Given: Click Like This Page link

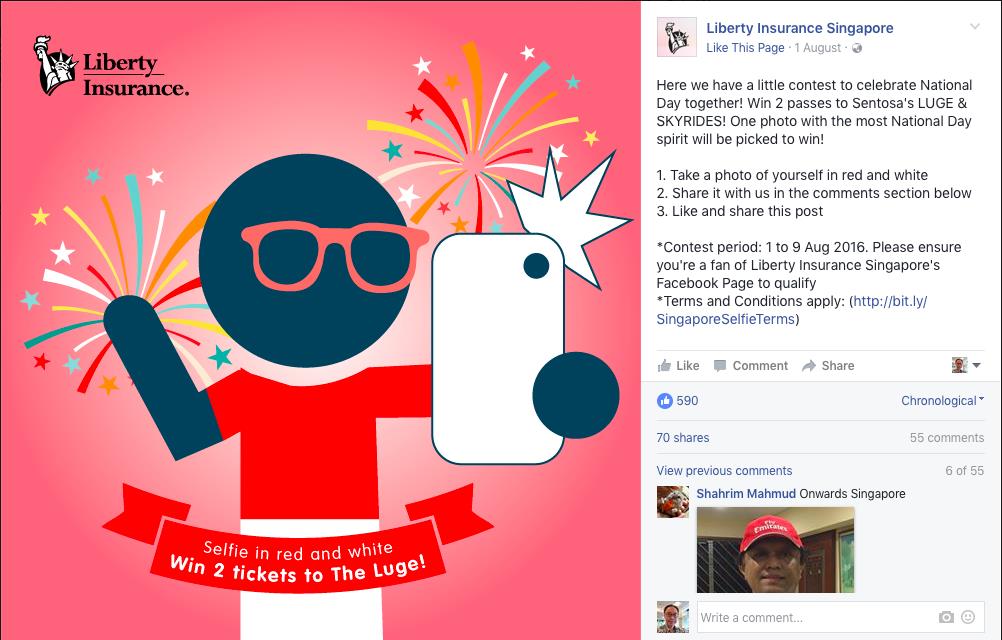Looking at the screenshot, I should tap(745, 48).
